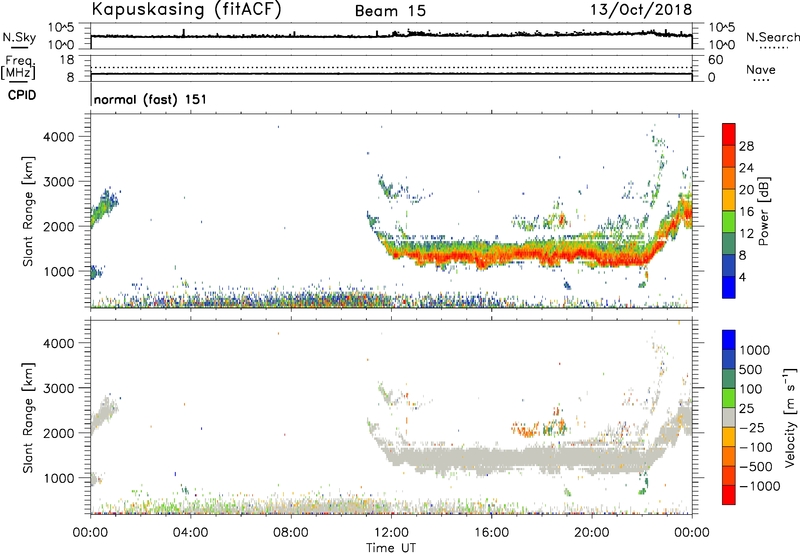Pick the orange Power segment between 20 and 24
800x554 pixels.
pos(729,178)
